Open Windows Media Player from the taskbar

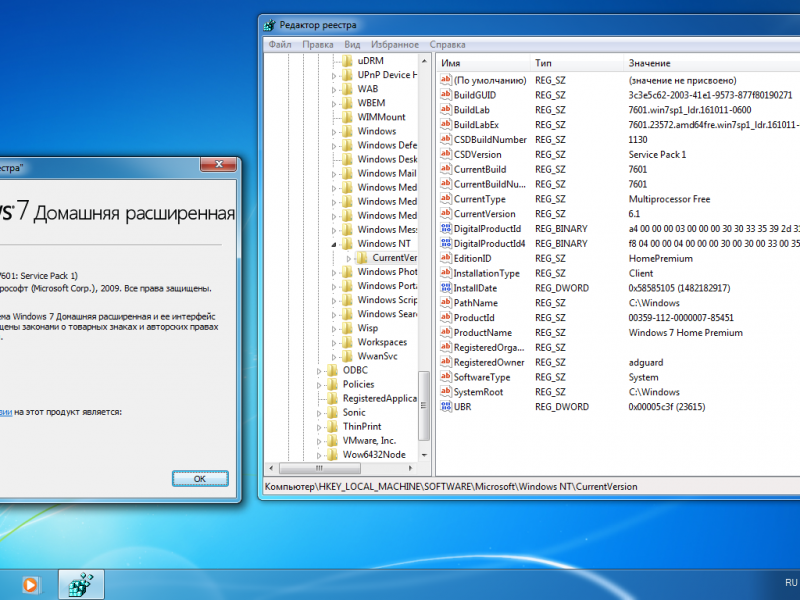31,585
